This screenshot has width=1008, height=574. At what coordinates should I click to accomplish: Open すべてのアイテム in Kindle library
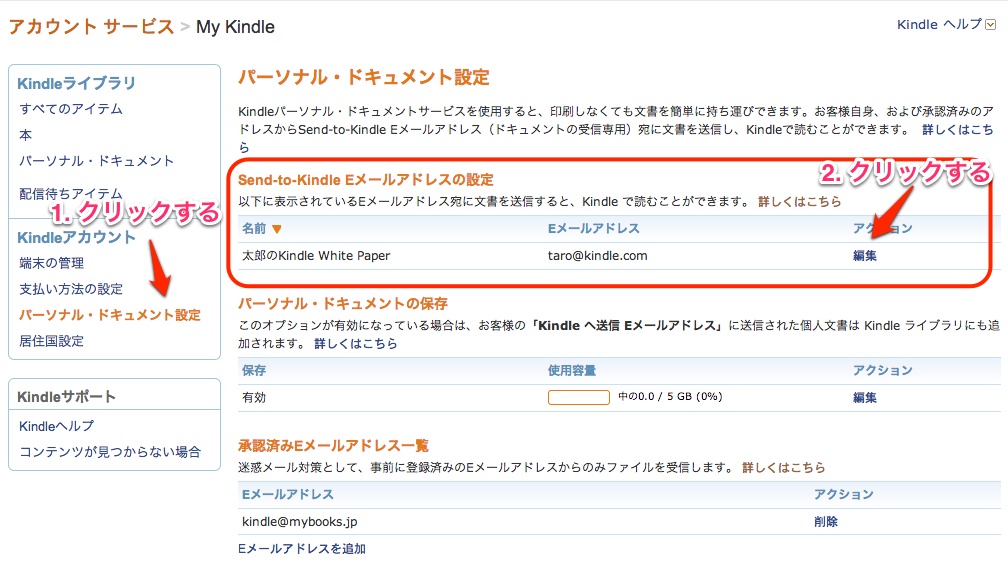click(71, 109)
